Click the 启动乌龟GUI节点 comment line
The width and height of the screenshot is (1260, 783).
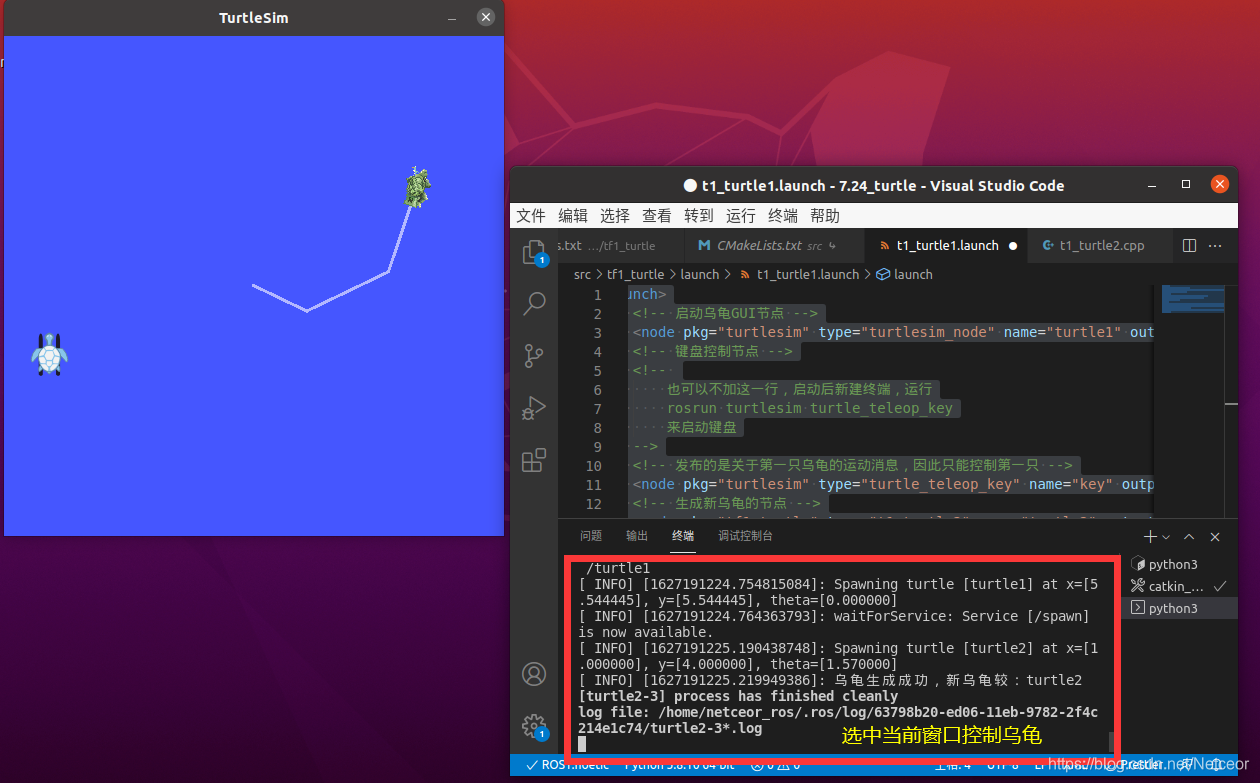pos(725,314)
